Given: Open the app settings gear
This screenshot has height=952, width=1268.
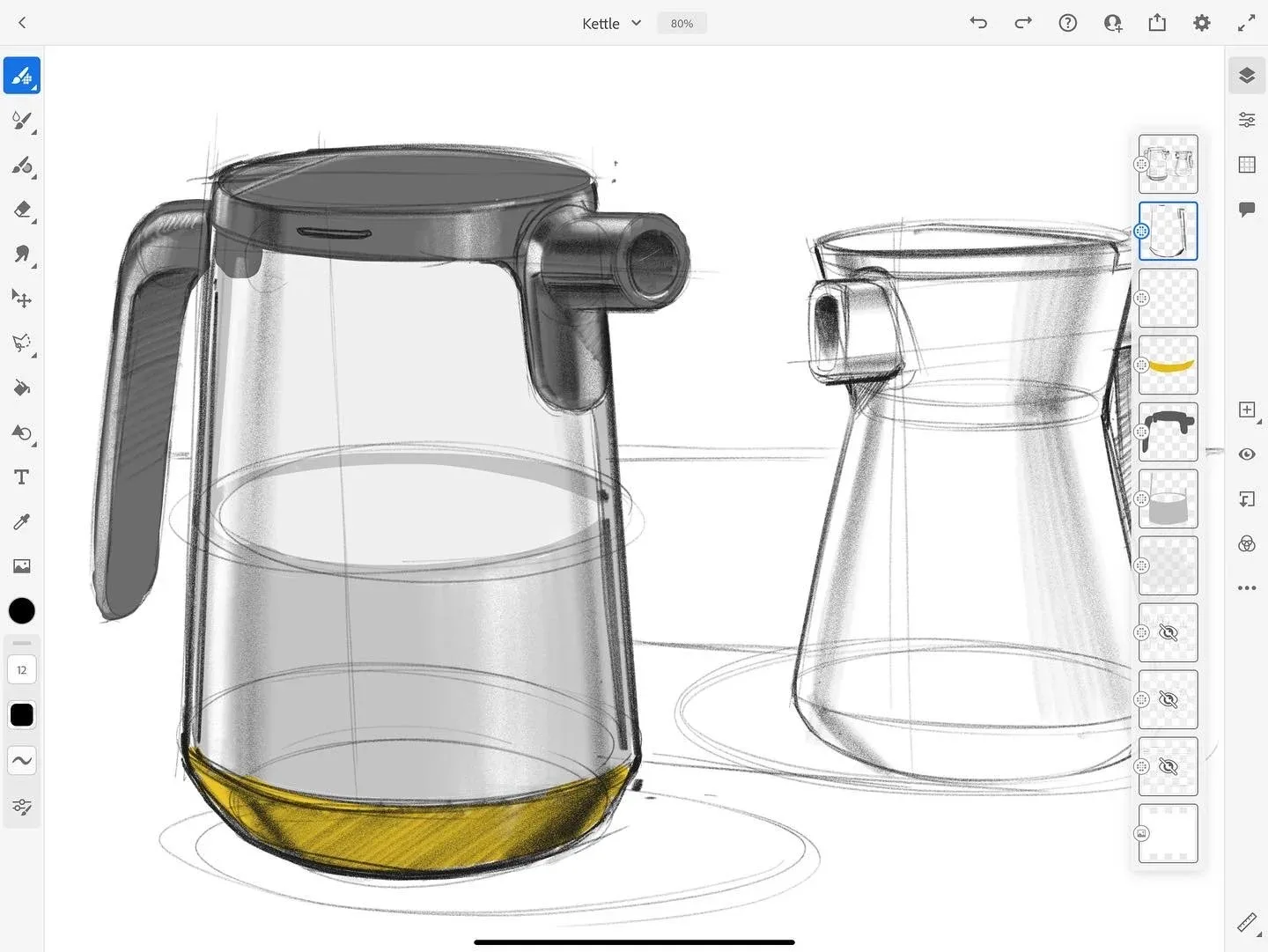Looking at the screenshot, I should [1202, 23].
